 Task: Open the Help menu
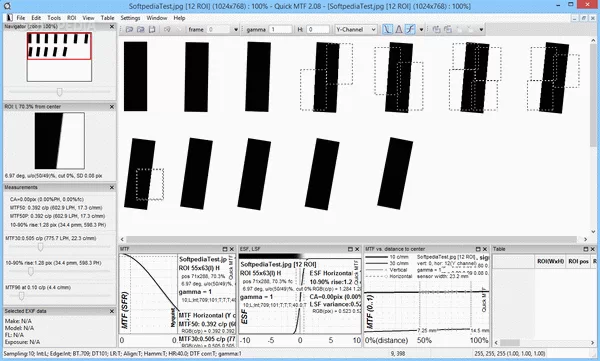pyautogui.click(x=179, y=18)
